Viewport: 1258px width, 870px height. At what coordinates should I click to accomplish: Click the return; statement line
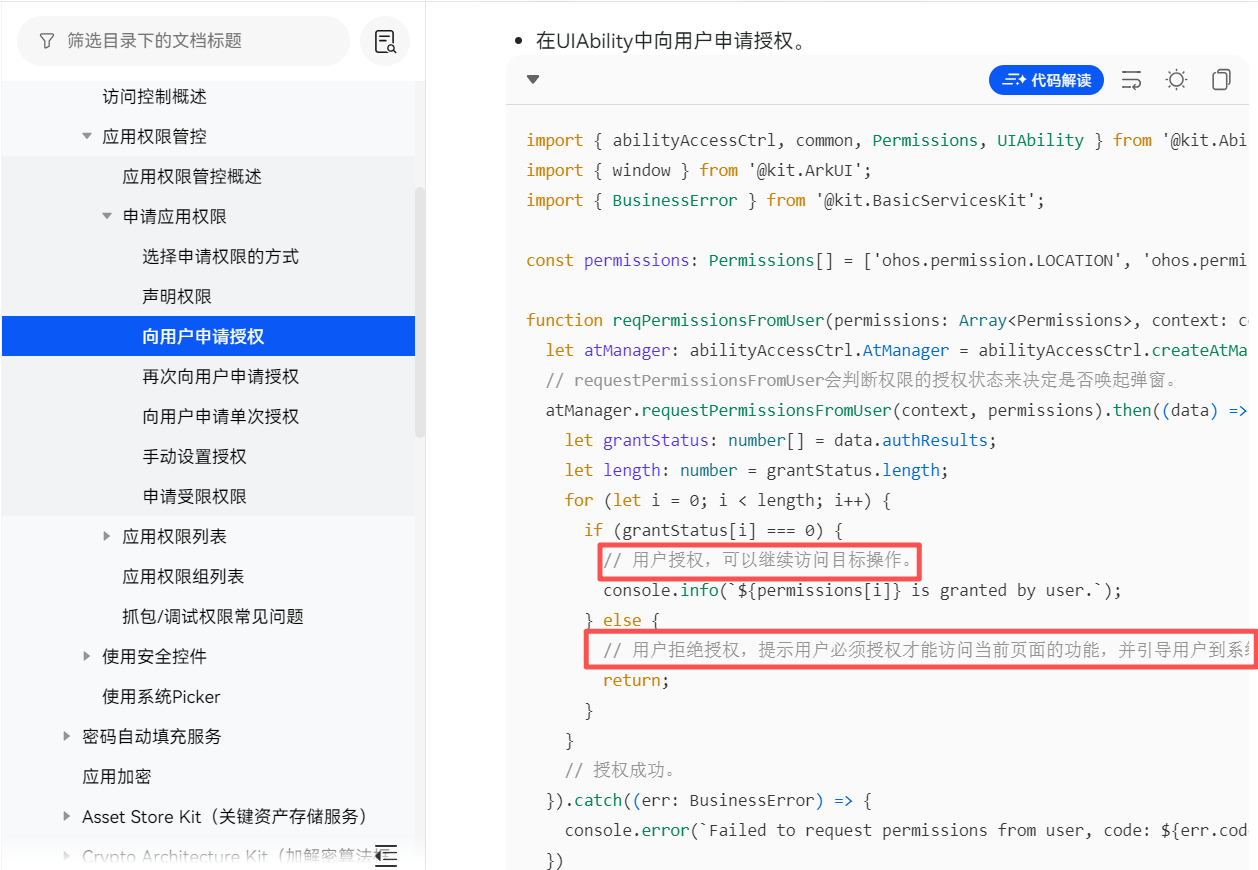[635, 680]
